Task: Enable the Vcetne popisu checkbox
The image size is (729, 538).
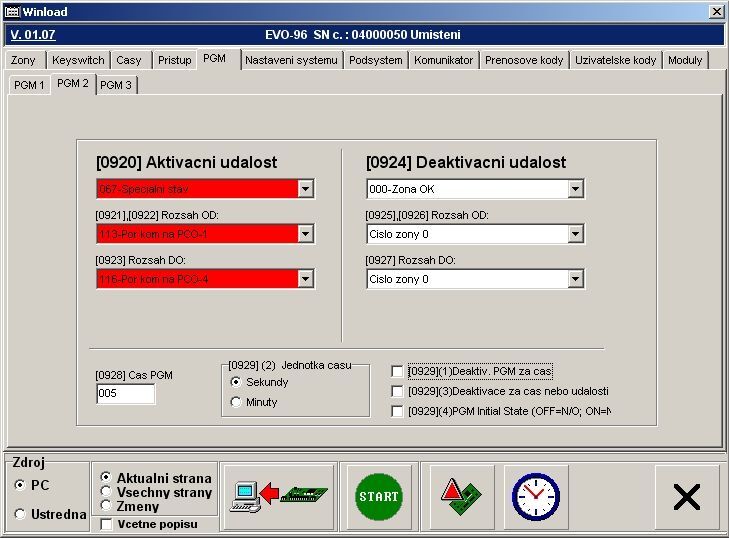Action: [x=107, y=524]
